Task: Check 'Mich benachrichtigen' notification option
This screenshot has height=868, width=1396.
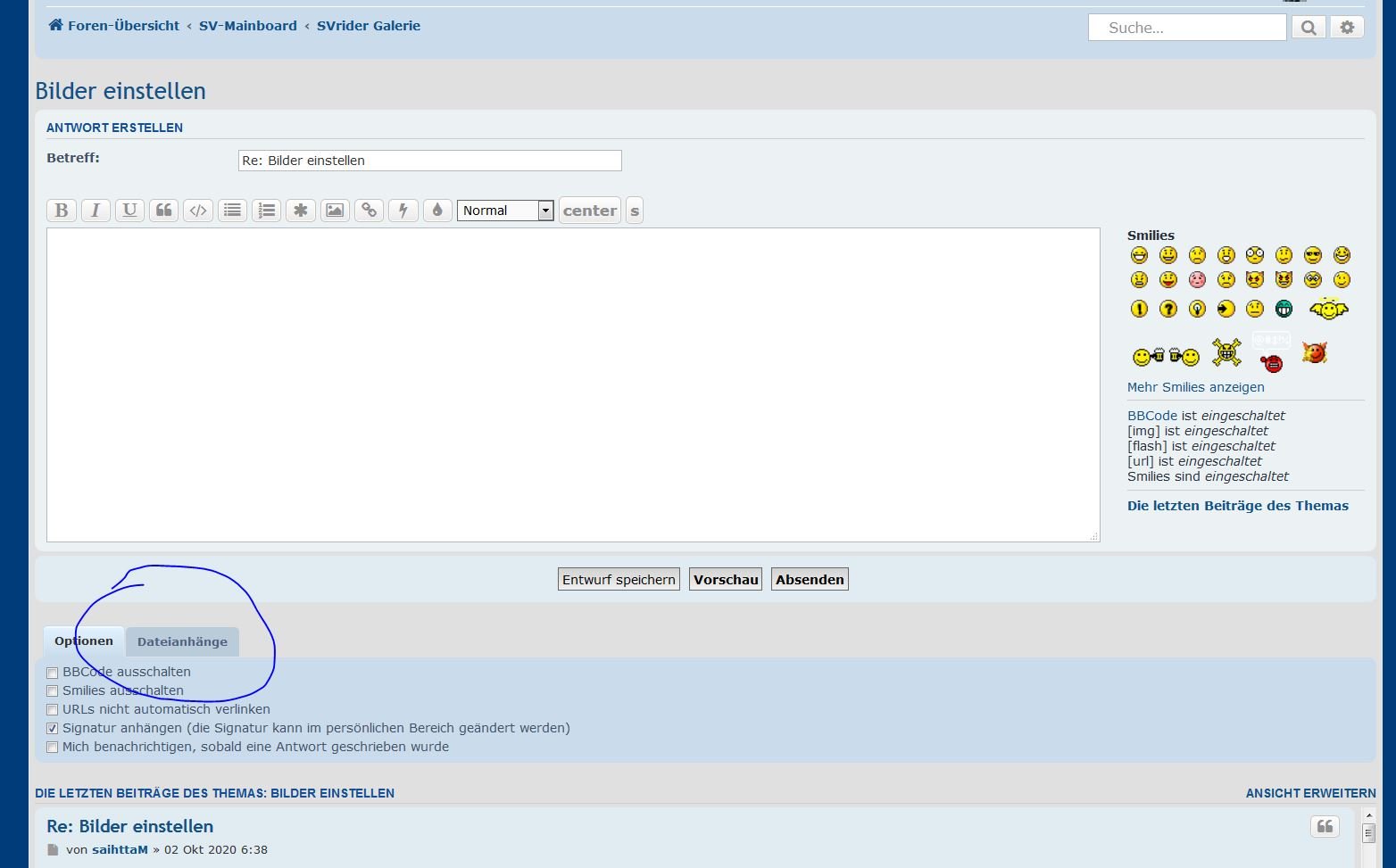Action: click(x=53, y=748)
